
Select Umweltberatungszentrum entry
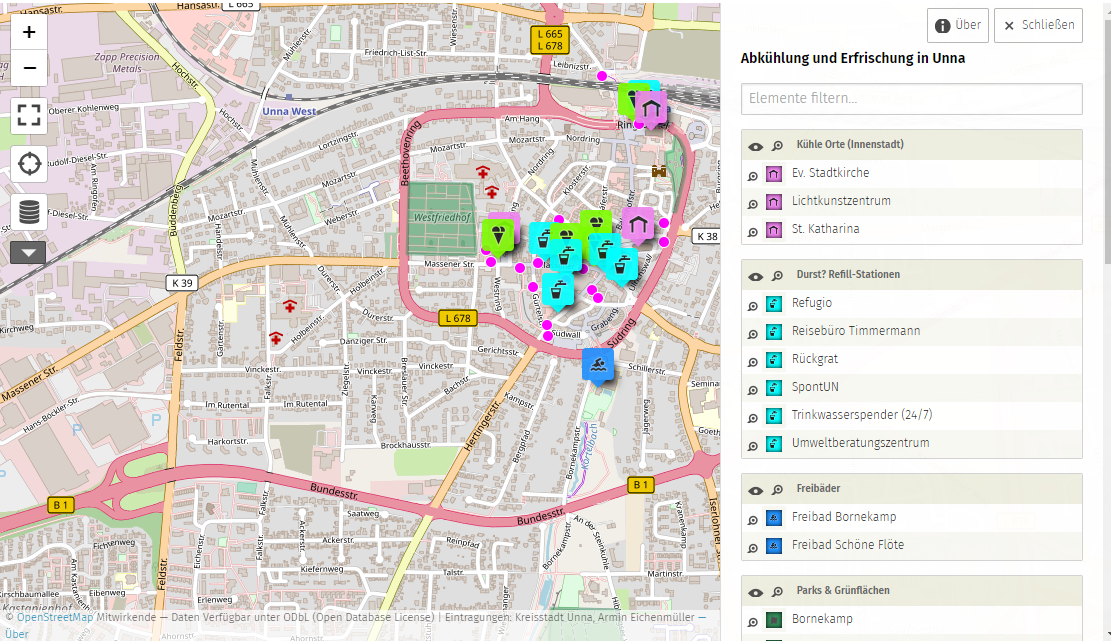pos(860,443)
